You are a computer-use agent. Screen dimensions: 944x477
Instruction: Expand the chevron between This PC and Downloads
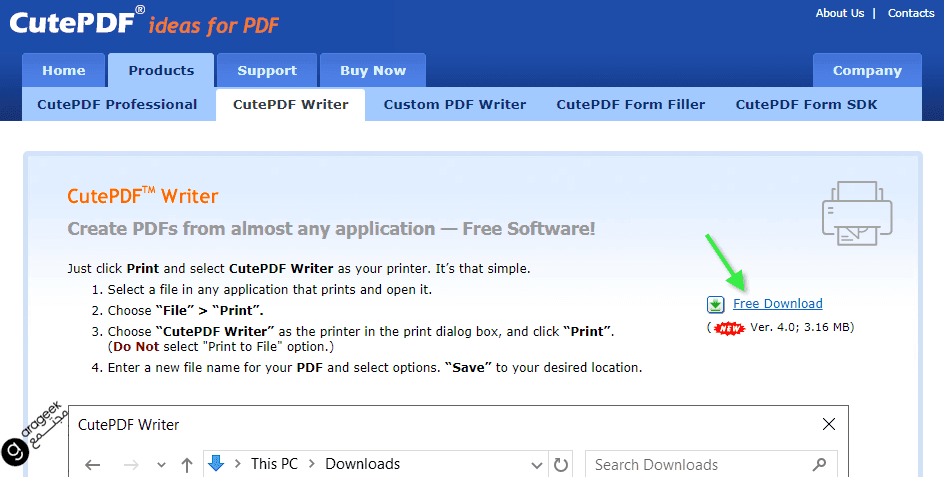[312, 464]
